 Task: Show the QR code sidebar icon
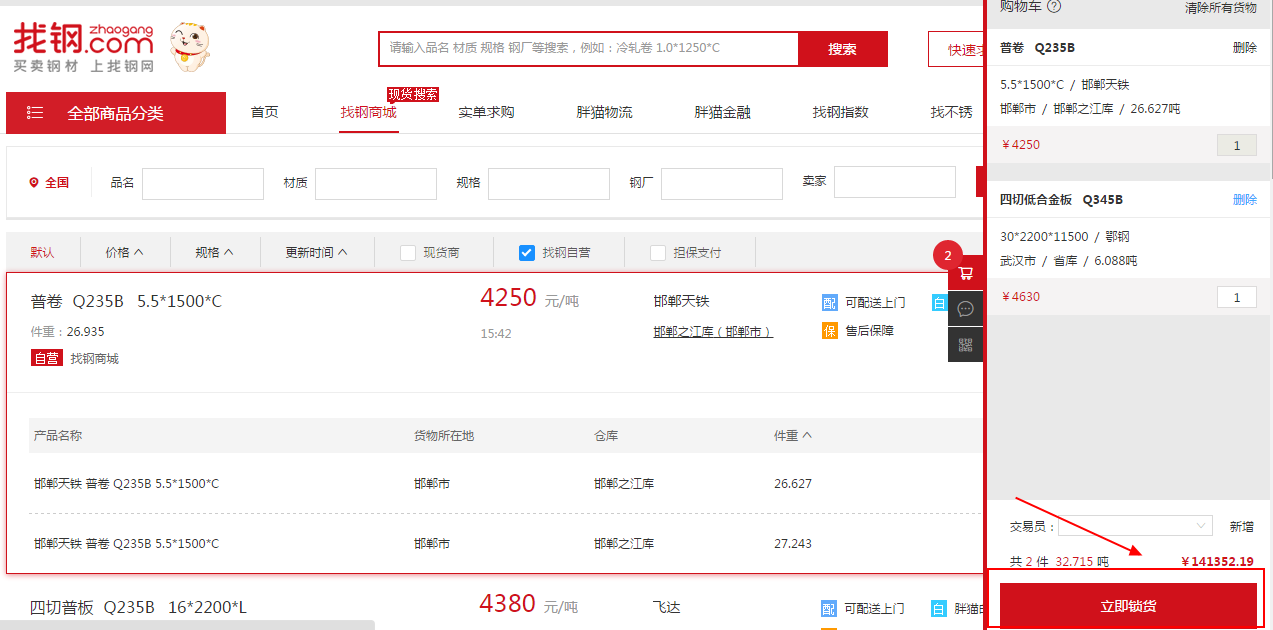point(965,345)
